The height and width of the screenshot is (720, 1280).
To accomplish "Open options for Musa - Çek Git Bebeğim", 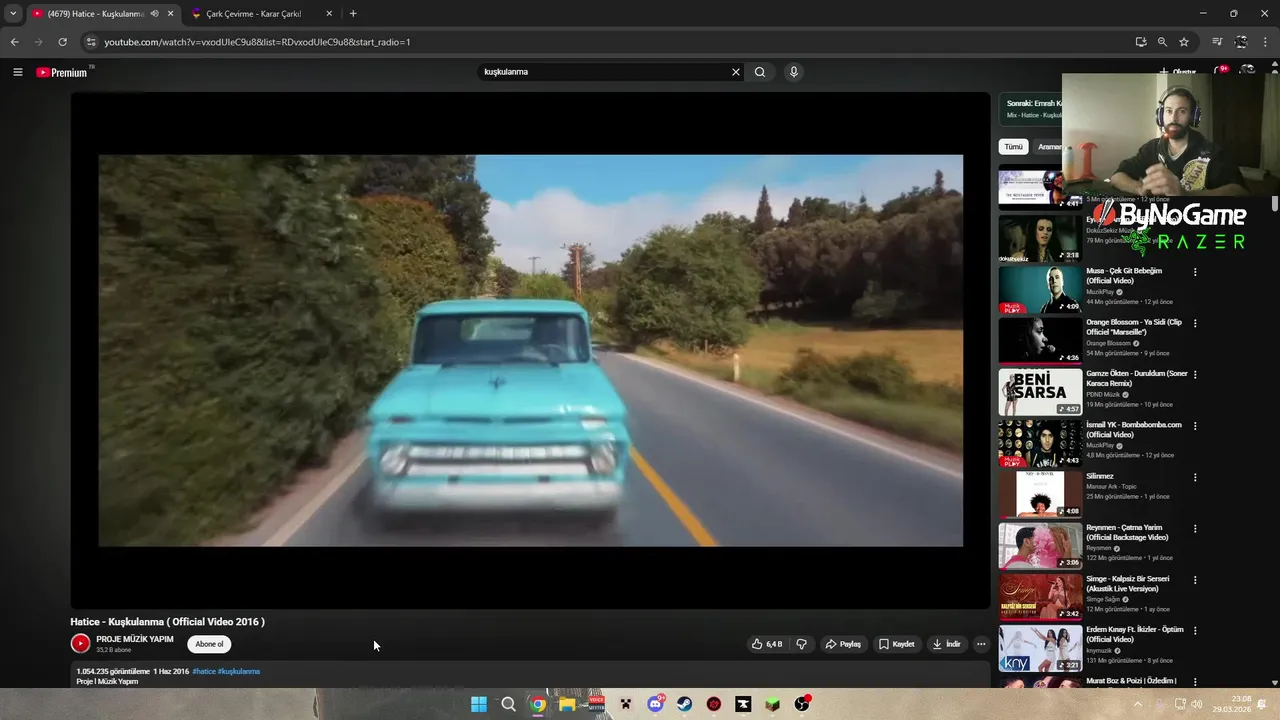I will tap(1195, 272).
